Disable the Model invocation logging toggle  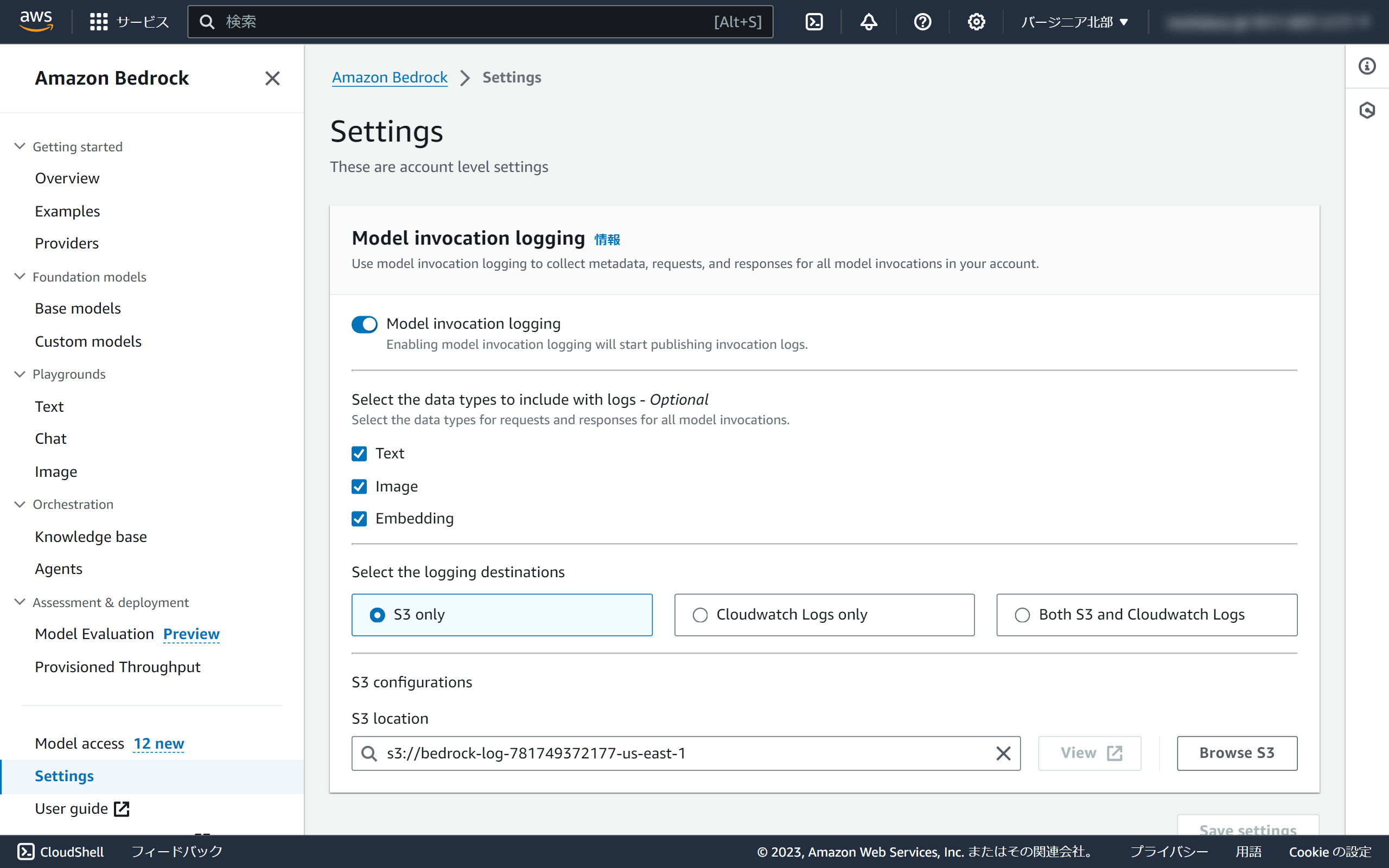pyautogui.click(x=365, y=324)
